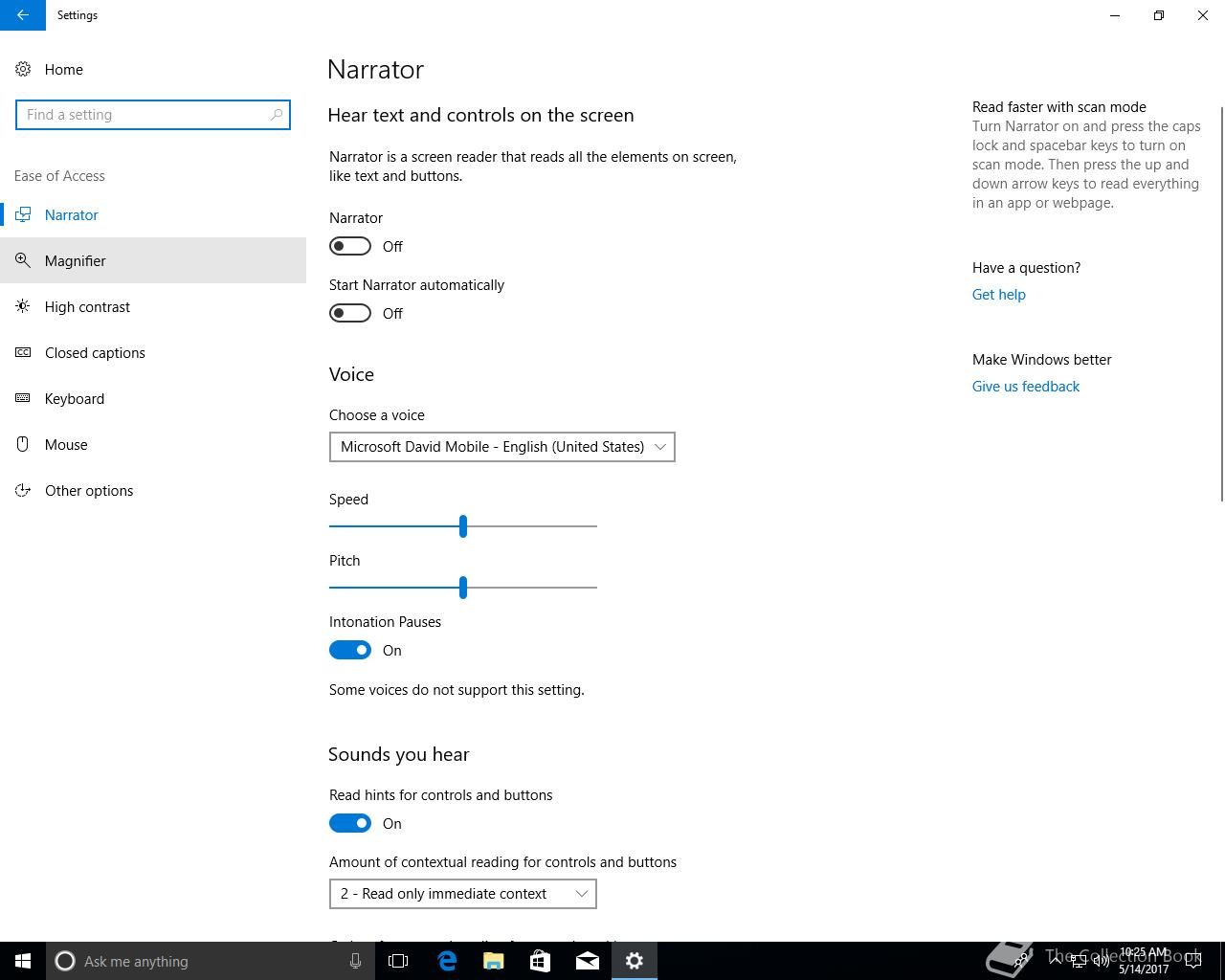Open the contextual reading amount dropdown
The image size is (1225, 980).
pyautogui.click(x=463, y=894)
